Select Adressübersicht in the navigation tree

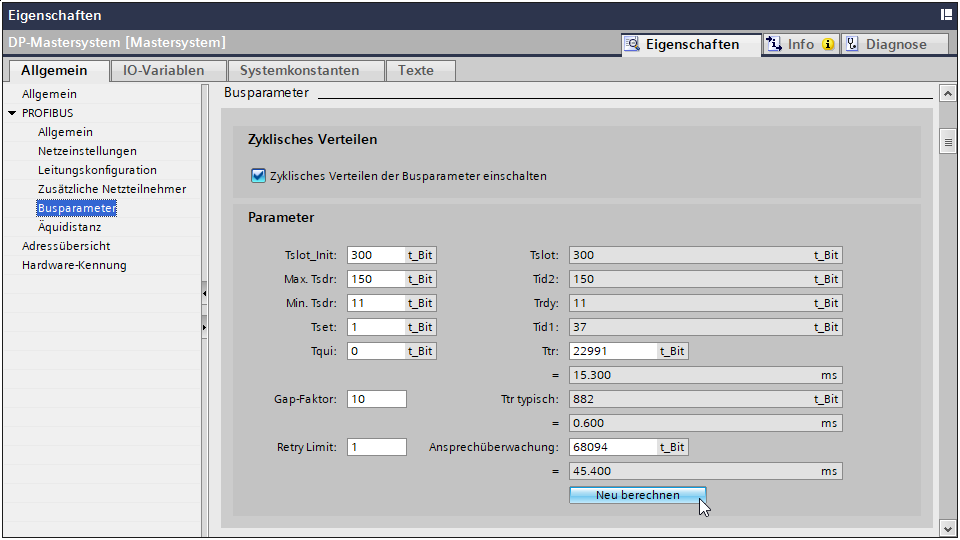66,246
